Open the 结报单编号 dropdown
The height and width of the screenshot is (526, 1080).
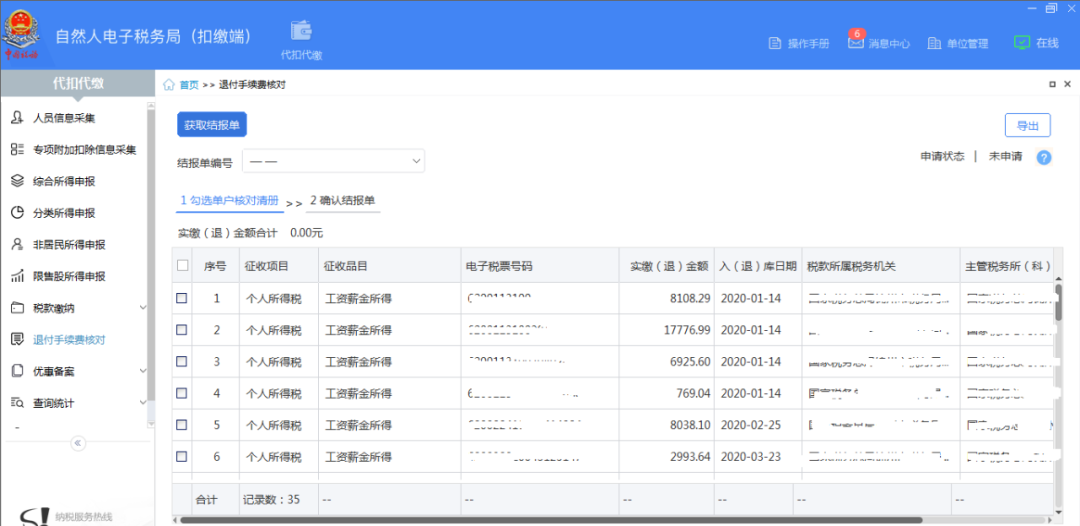coord(333,161)
